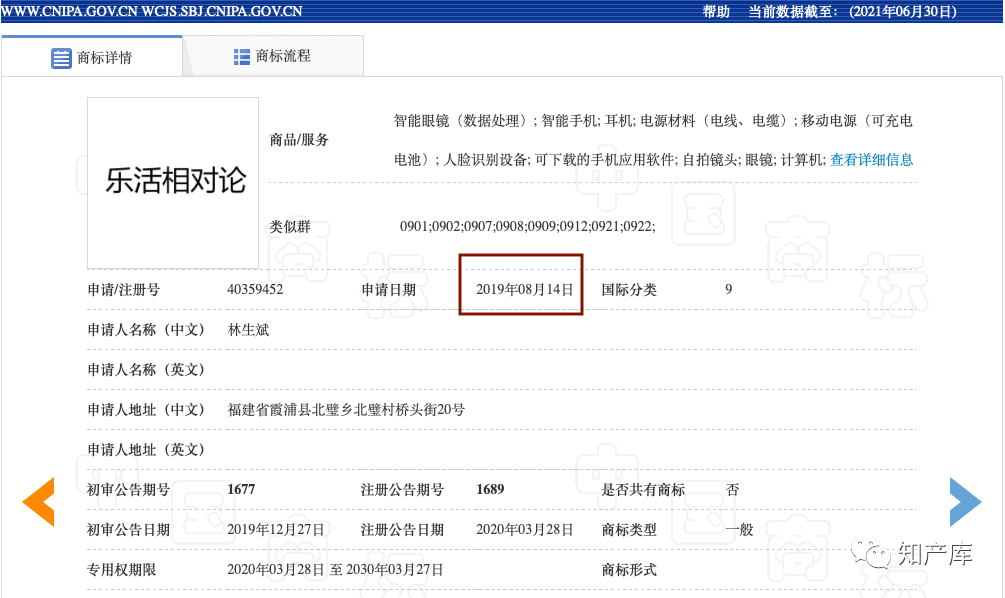Click the 注册公告期号 value 1689
Viewport: 1005px width, 598px height.
click(x=490, y=490)
